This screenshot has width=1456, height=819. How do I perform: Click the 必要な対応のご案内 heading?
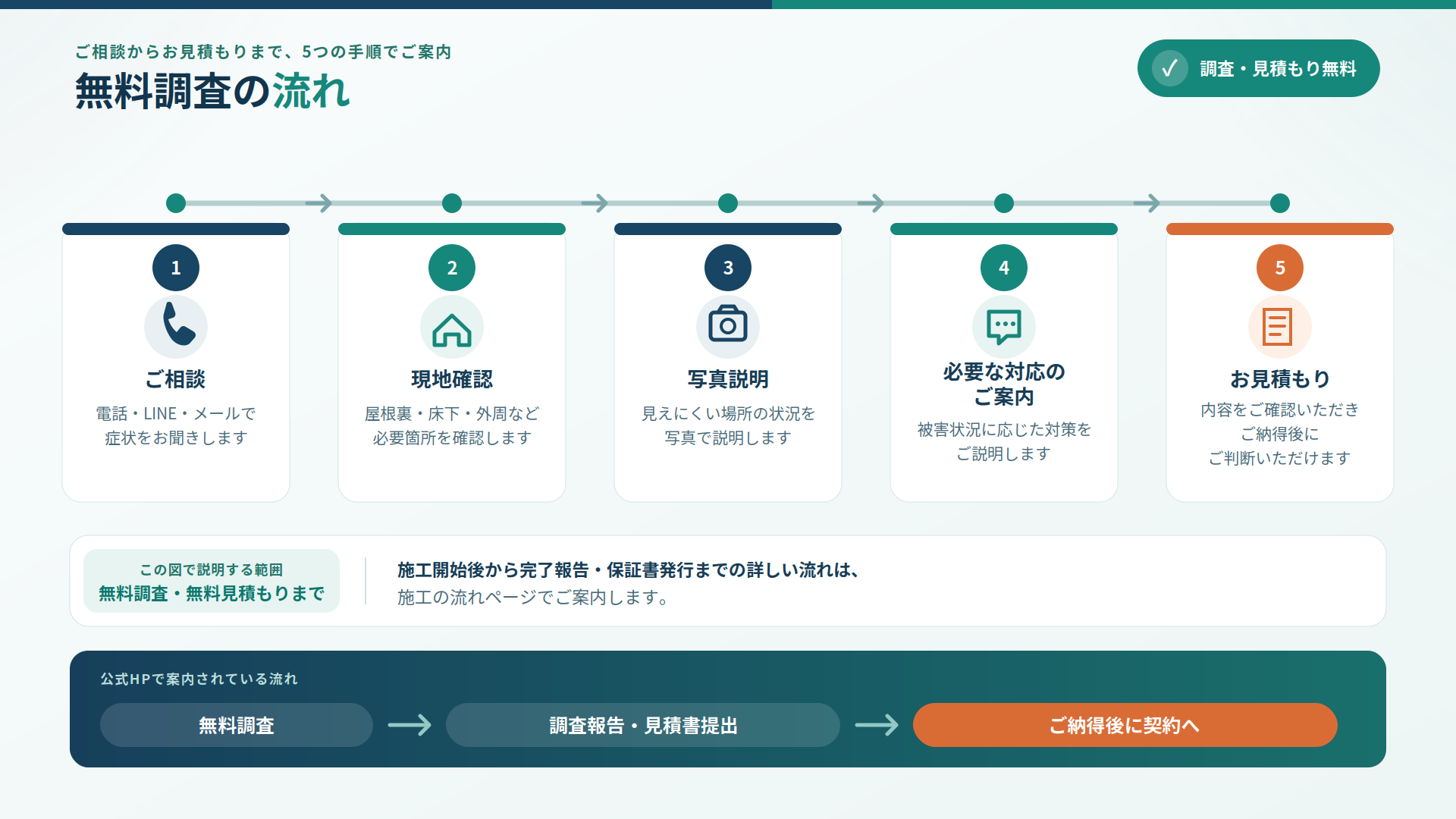click(x=1004, y=384)
